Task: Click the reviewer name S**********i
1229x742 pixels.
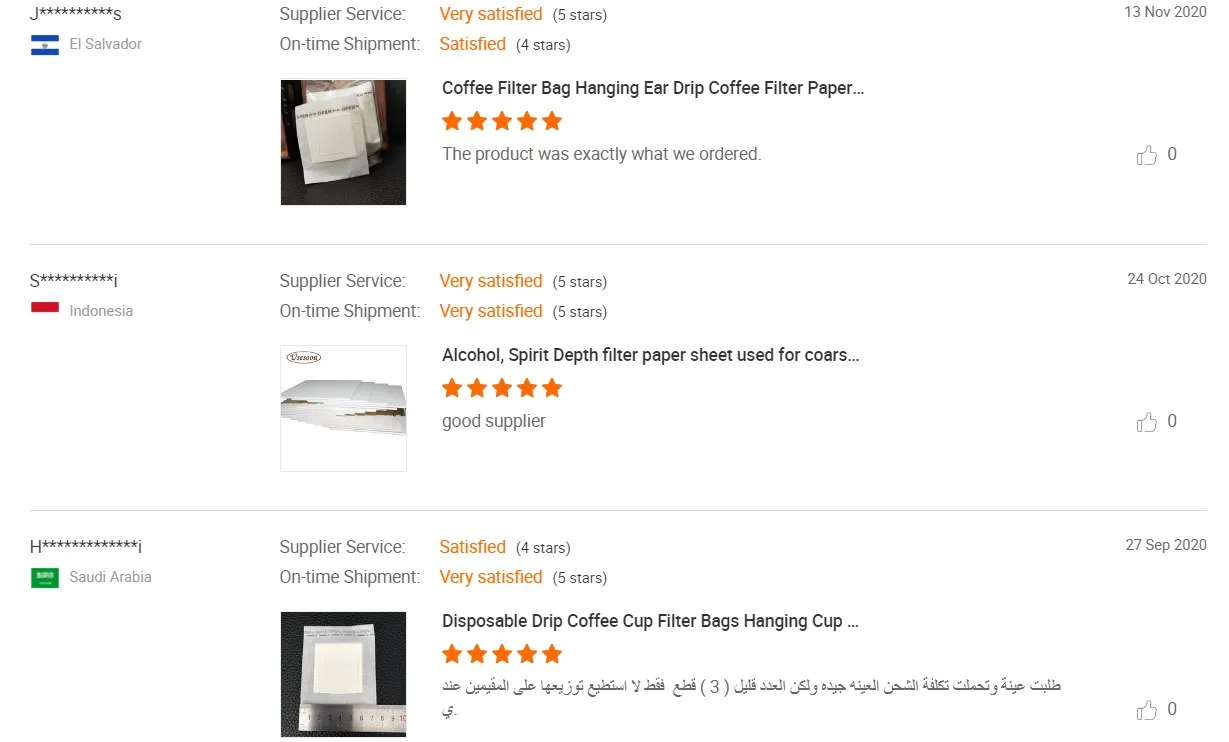Action: pyautogui.click(x=74, y=281)
